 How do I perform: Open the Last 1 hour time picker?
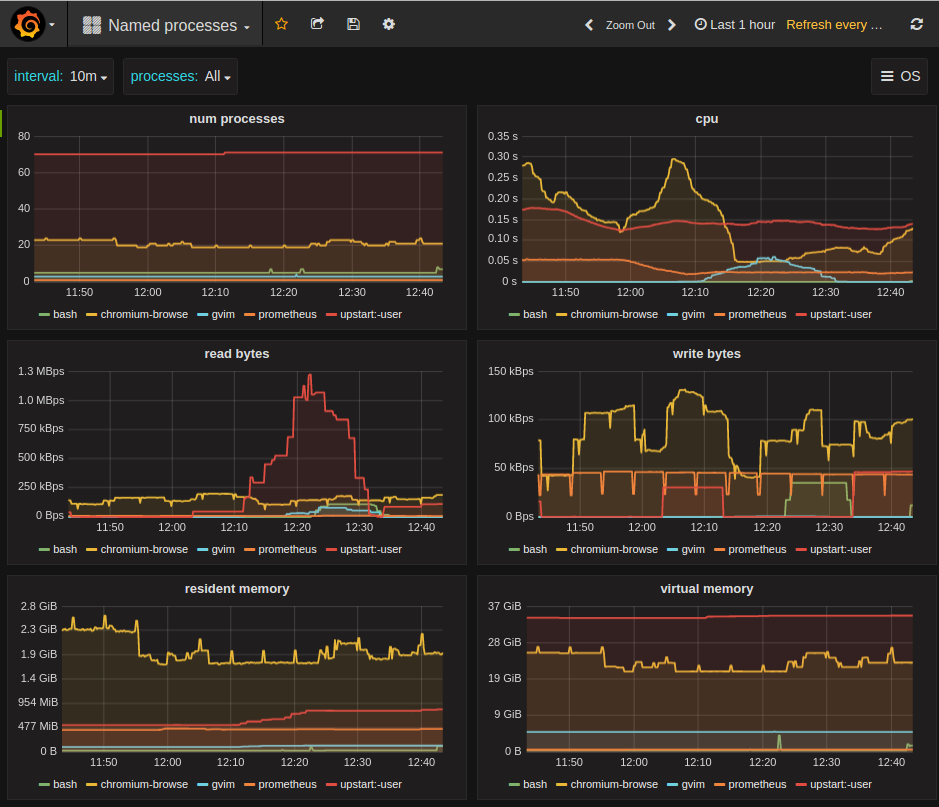(734, 25)
